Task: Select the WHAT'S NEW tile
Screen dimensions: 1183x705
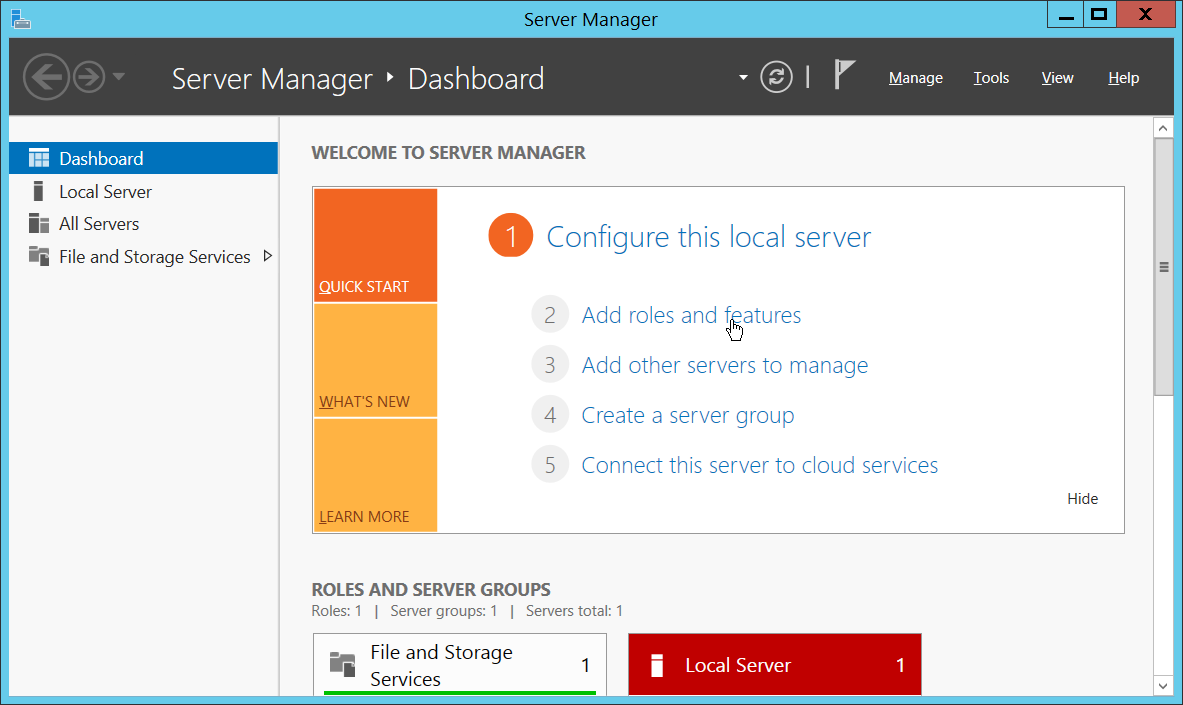Action: (375, 361)
